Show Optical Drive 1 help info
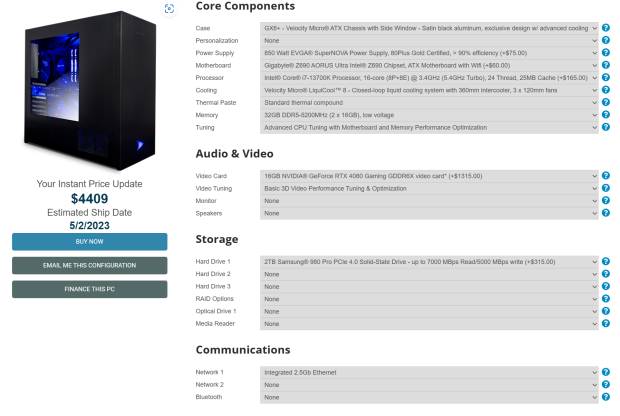 click(x=605, y=311)
